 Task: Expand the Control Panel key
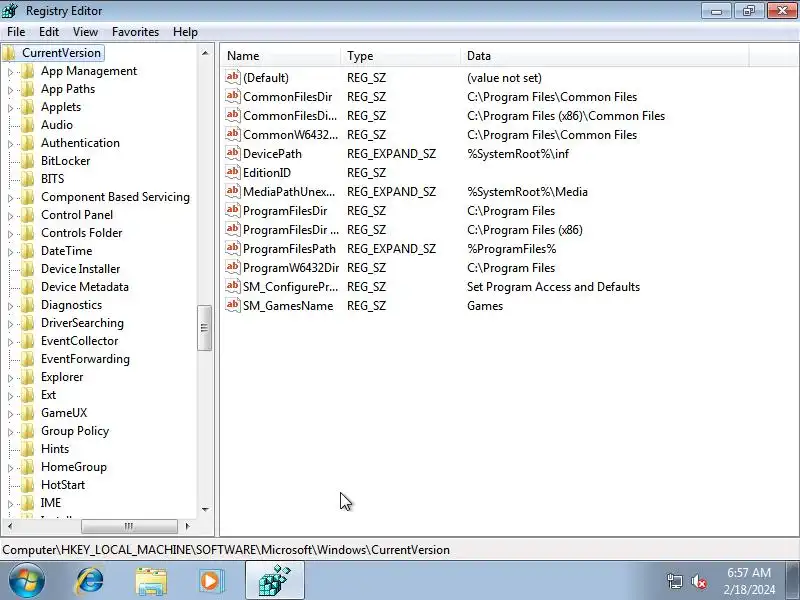[x=10, y=216]
